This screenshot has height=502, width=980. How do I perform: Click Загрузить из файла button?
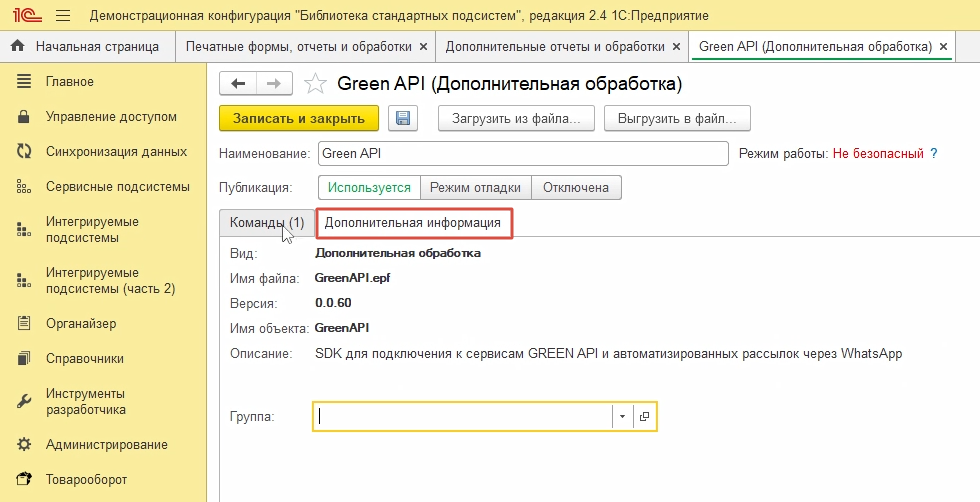(x=516, y=118)
